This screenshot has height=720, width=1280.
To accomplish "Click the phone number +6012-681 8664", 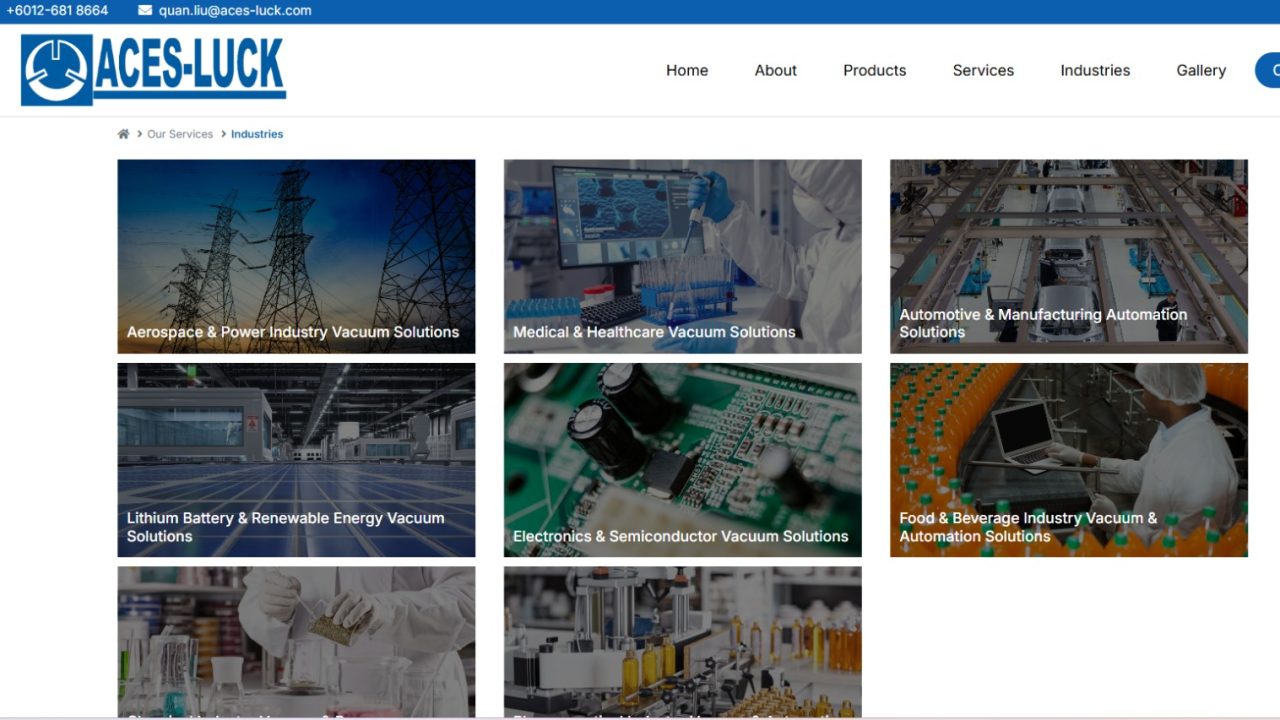I will (57, 10).
